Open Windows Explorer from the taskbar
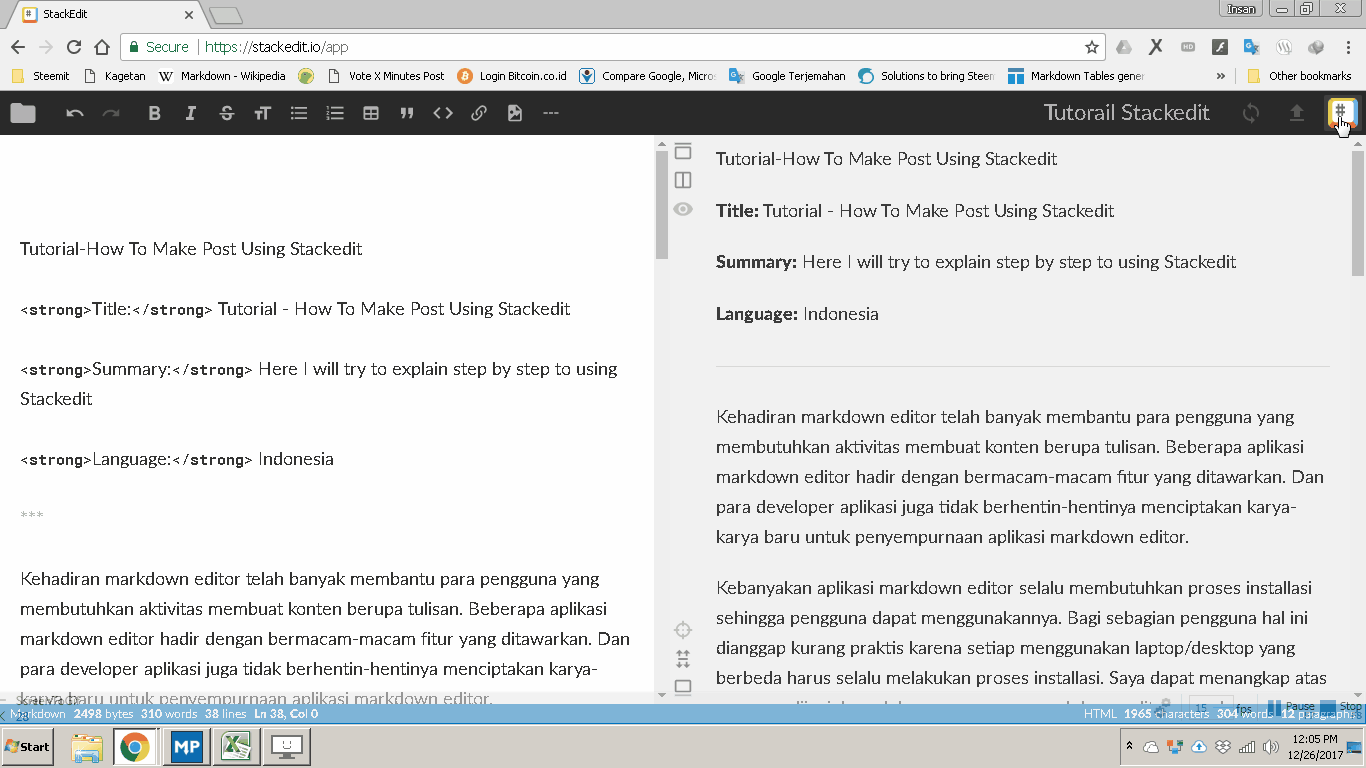 (87, 747)
